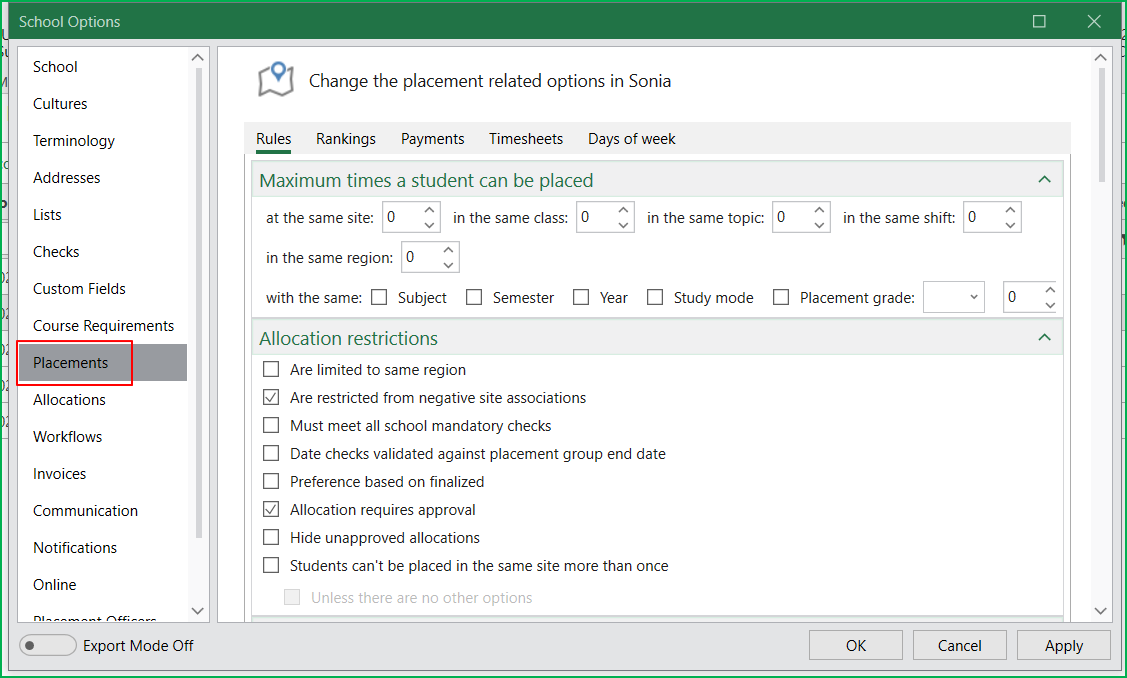Image resolution: width=1127 pixels, height=678 pixels.
Task: Select Allocations in the sidebar list
Action: (69, 400)
